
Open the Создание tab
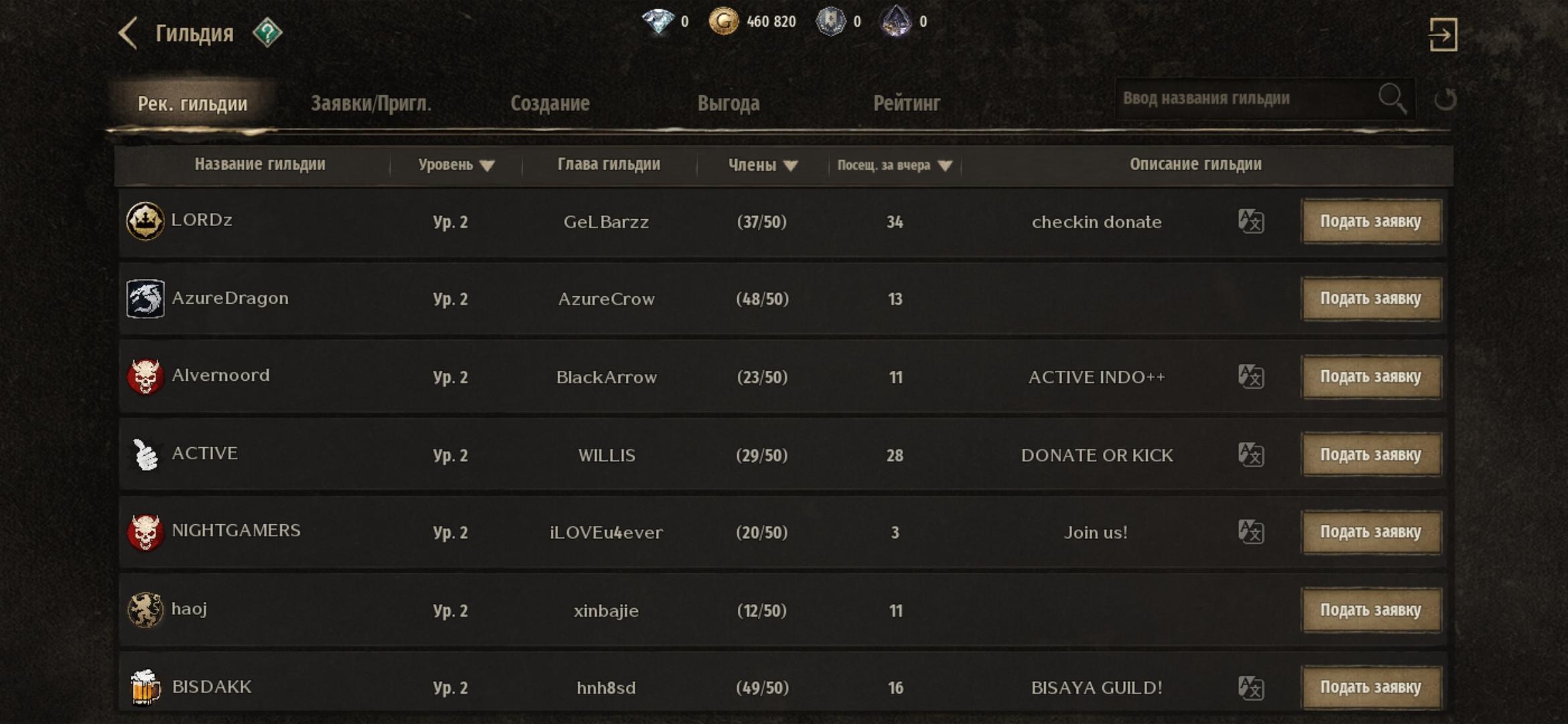[x=549, y=103]
